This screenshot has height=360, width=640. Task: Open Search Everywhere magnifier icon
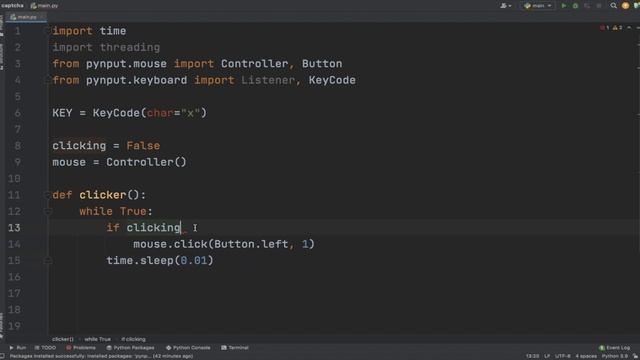click(613, 6)
